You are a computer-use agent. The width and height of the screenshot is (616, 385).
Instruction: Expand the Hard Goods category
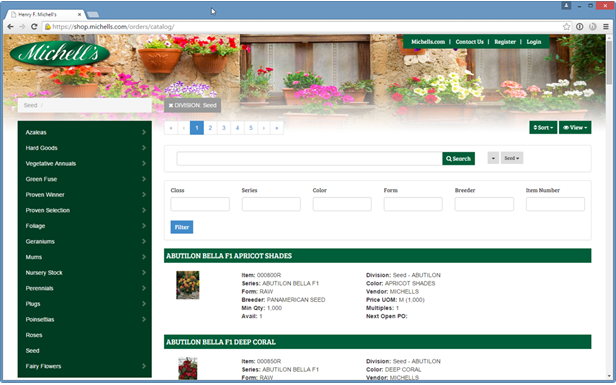point(84,148)
